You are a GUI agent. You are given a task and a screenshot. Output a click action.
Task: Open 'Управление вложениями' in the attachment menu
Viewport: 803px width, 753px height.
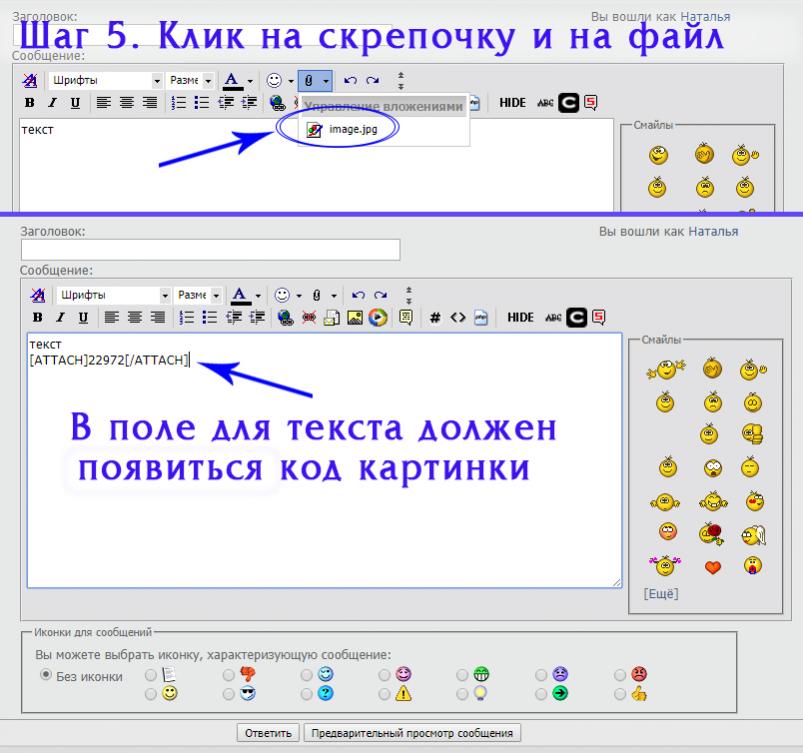(x=384, y=105)
